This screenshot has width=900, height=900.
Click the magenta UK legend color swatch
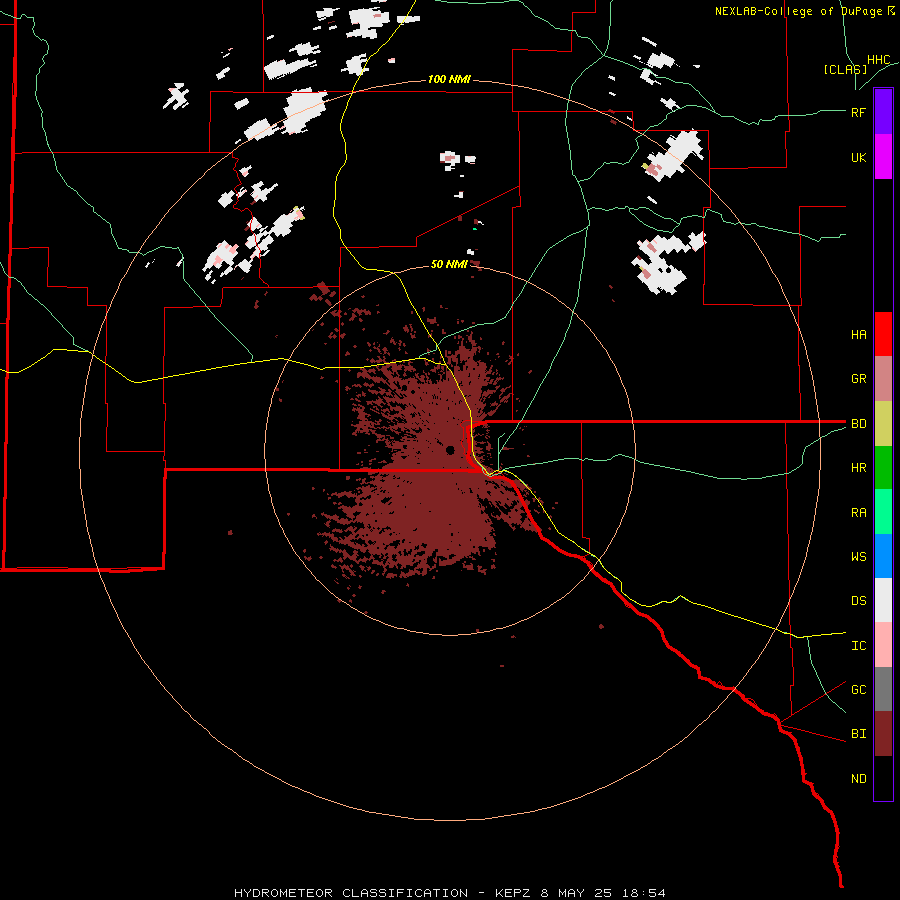coord(883,157)
